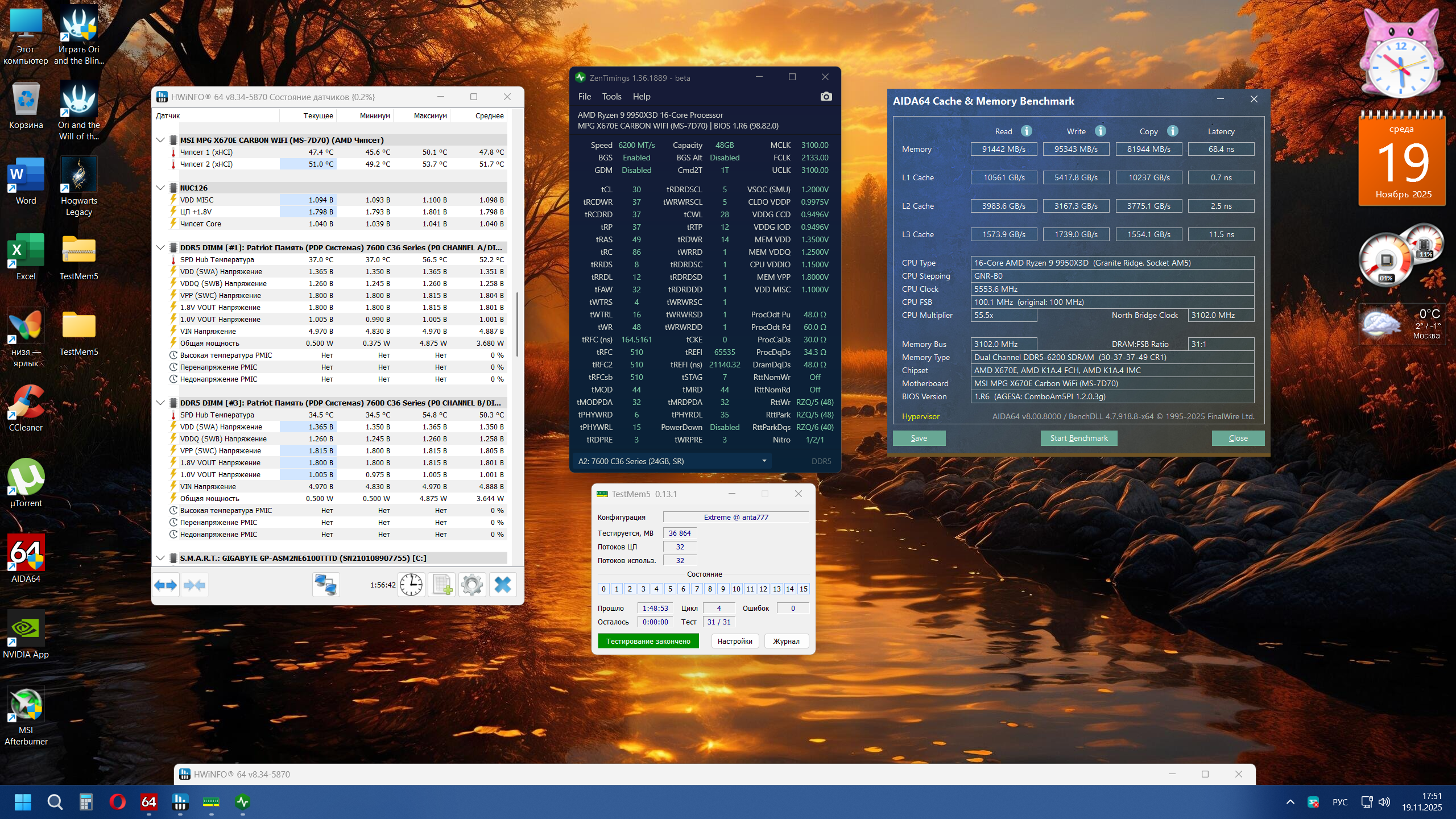The height and width of the screenshot is (819, 1456).
Task: Open Opera browser from taskbar
Action: (117, 802)
